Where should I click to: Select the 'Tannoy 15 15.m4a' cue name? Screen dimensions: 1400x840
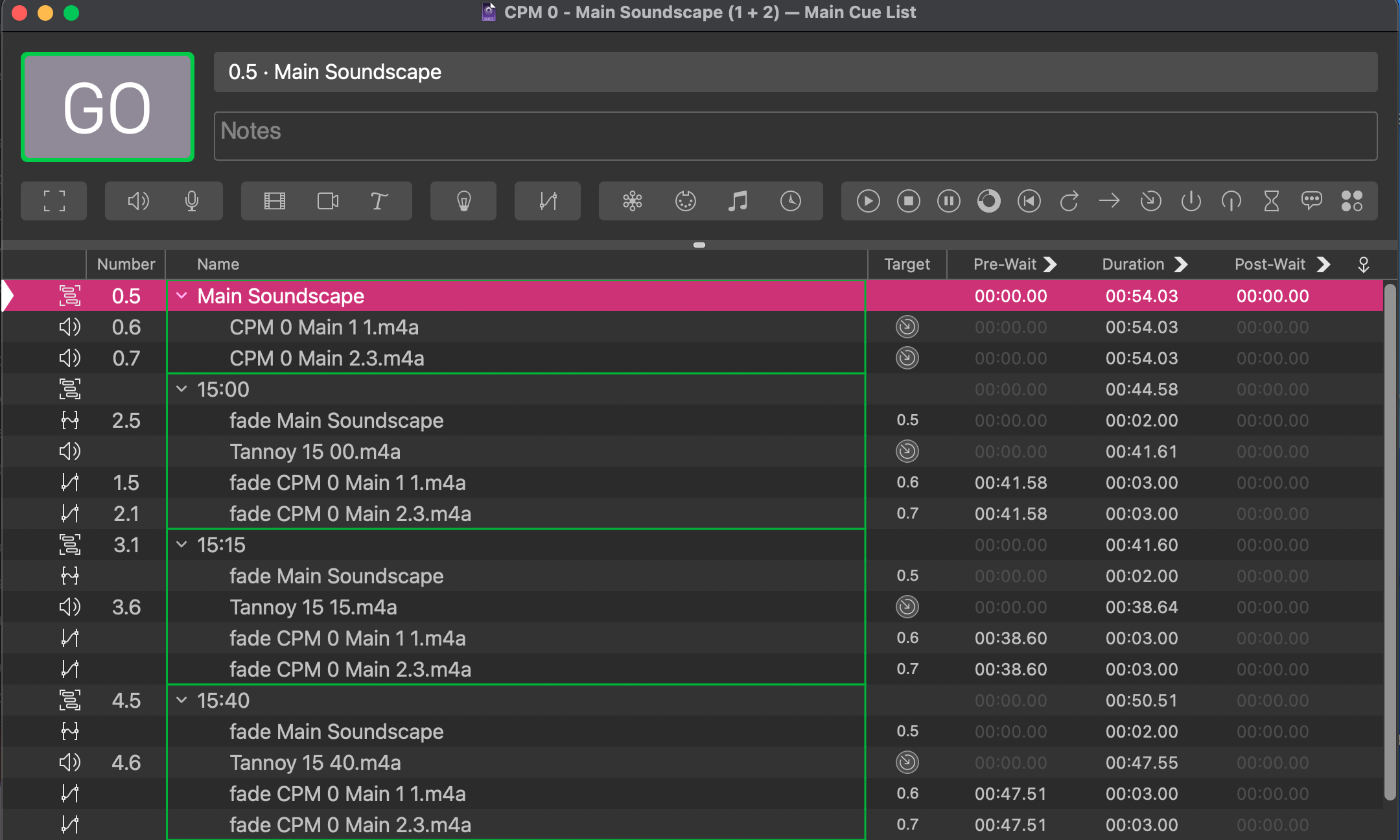coord(313,607)
